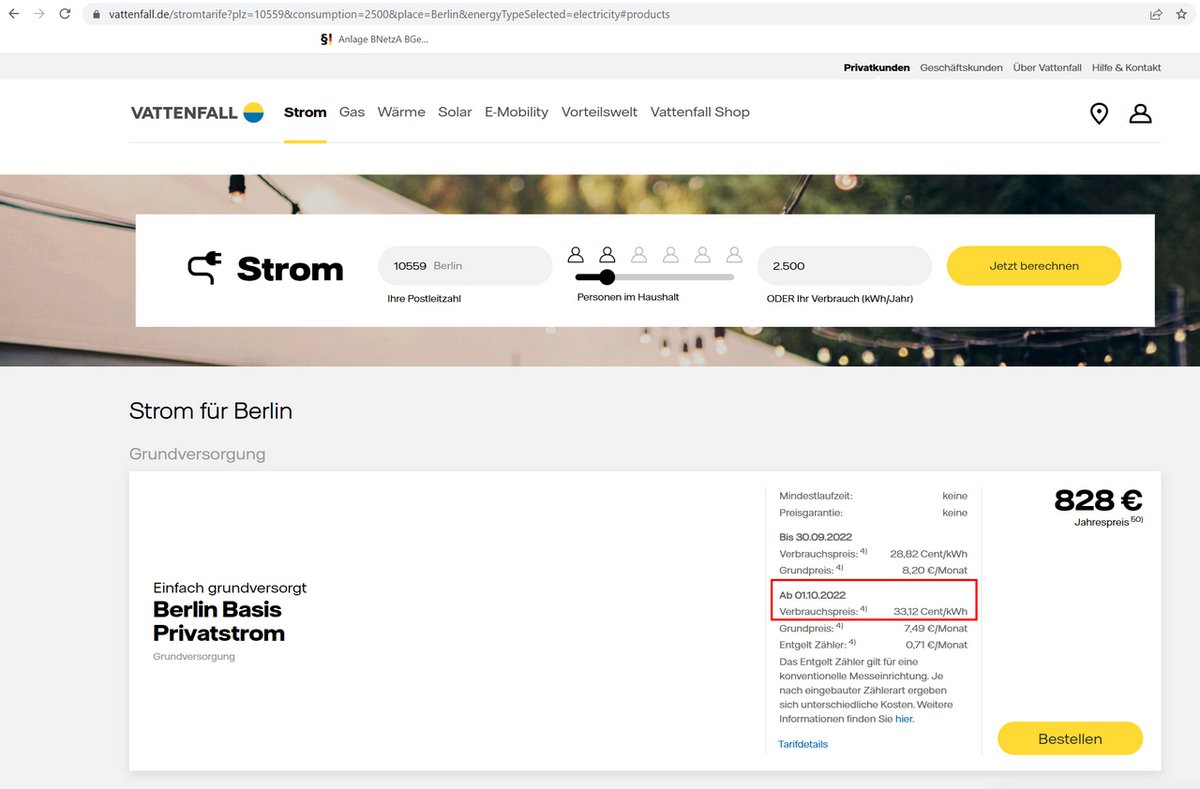Click the 33,12 Cent/kWh price value
This screenshot has height=789, width=1200.
click(x=930, y=612)
